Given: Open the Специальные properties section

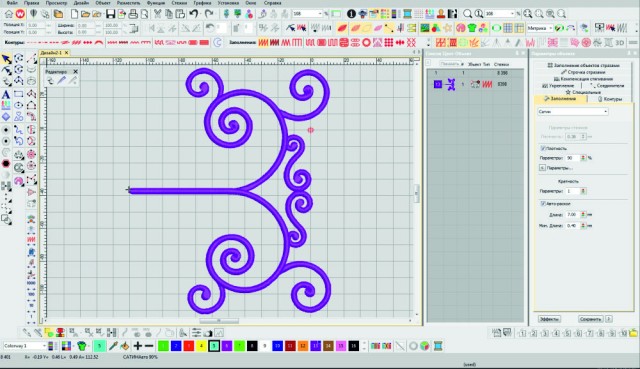Looking at the screenshot, I should 583,92.
